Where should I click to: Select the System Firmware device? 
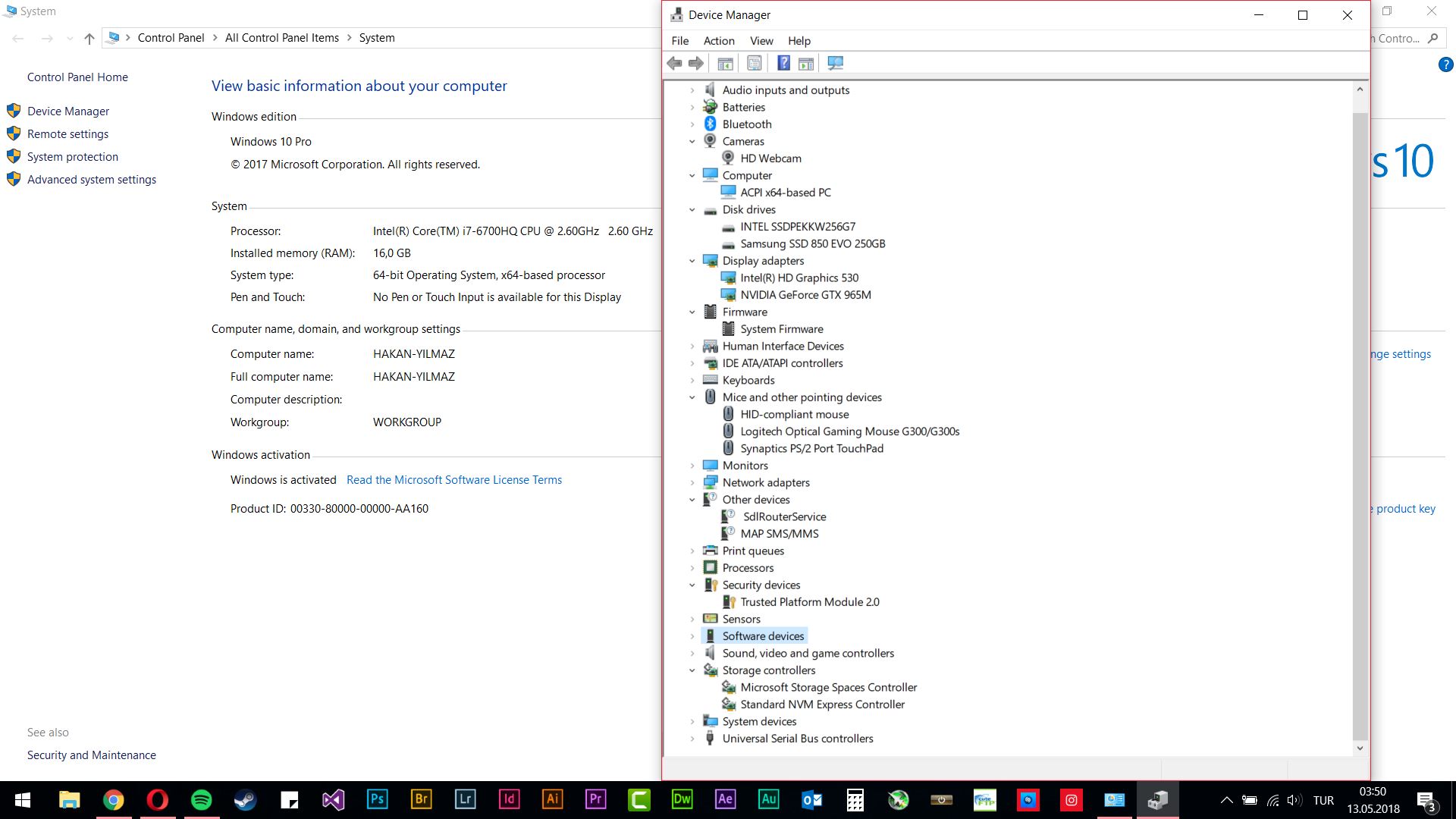tap(782, 329)
